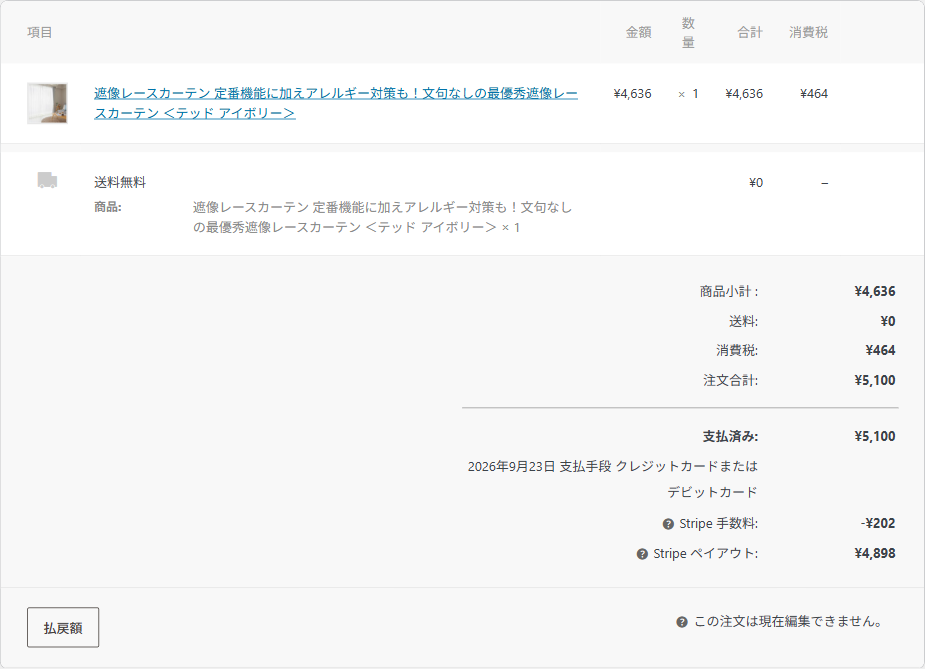The height and width of the screenshot is (669, 925).
Task: Click the 支払済み value ¥5,100
Action: click(x=875, y=437)
